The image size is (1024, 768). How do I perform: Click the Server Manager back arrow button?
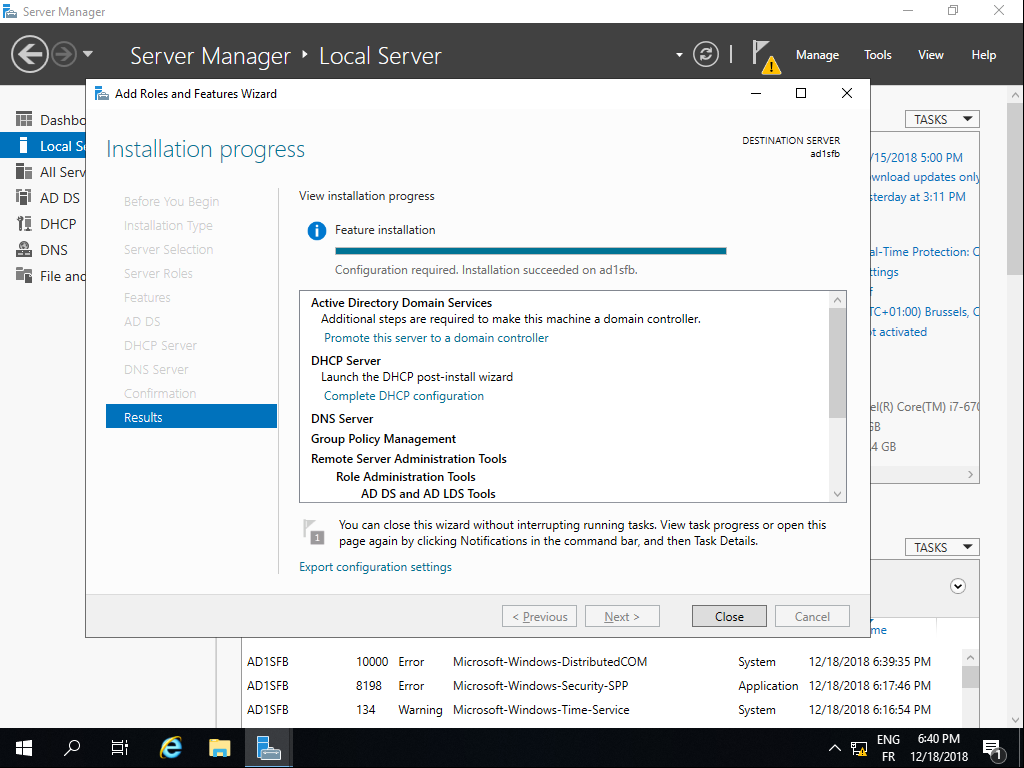click(31, 54)
